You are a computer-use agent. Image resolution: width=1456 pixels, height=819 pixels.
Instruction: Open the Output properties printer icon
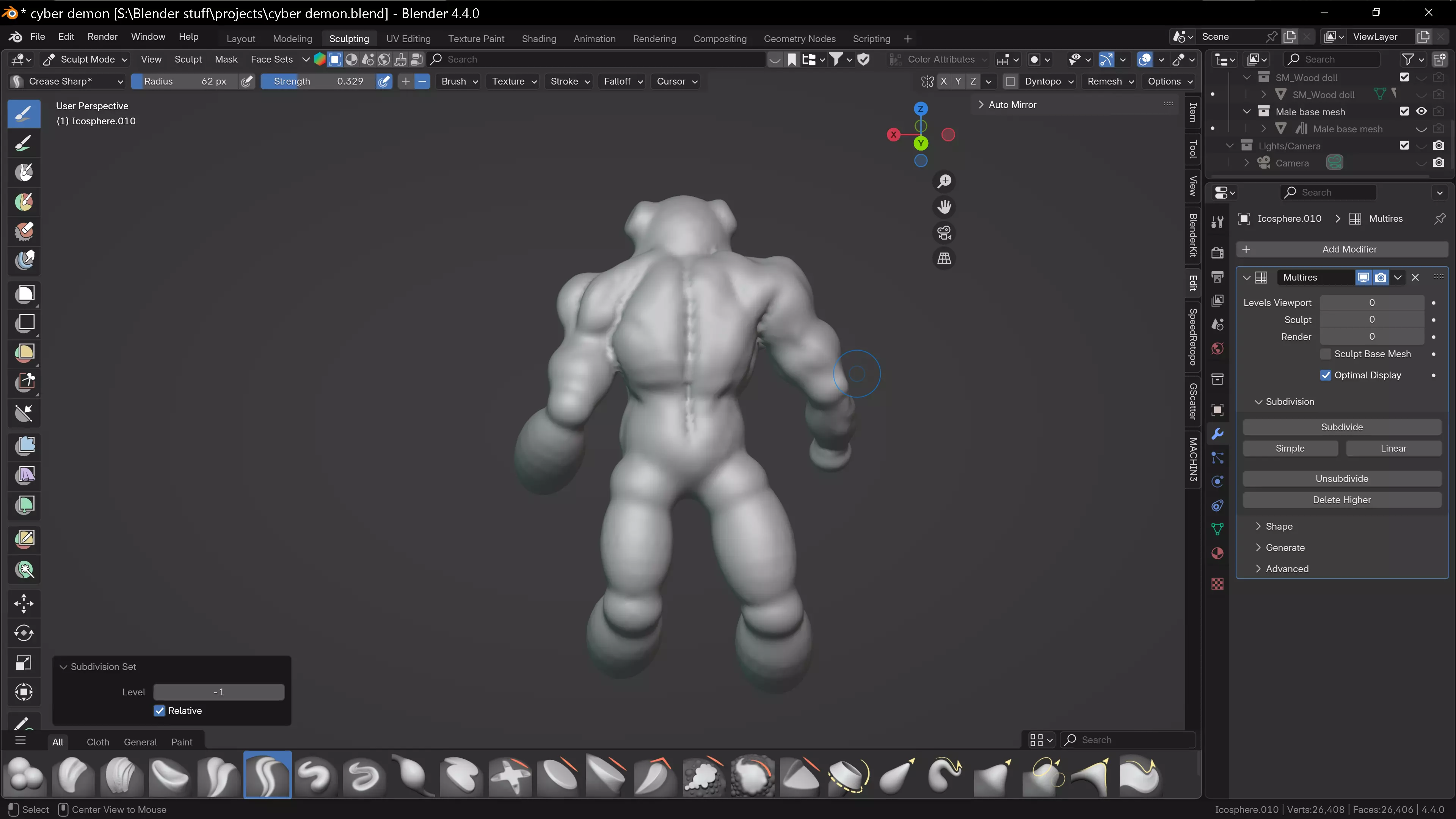1218,276
